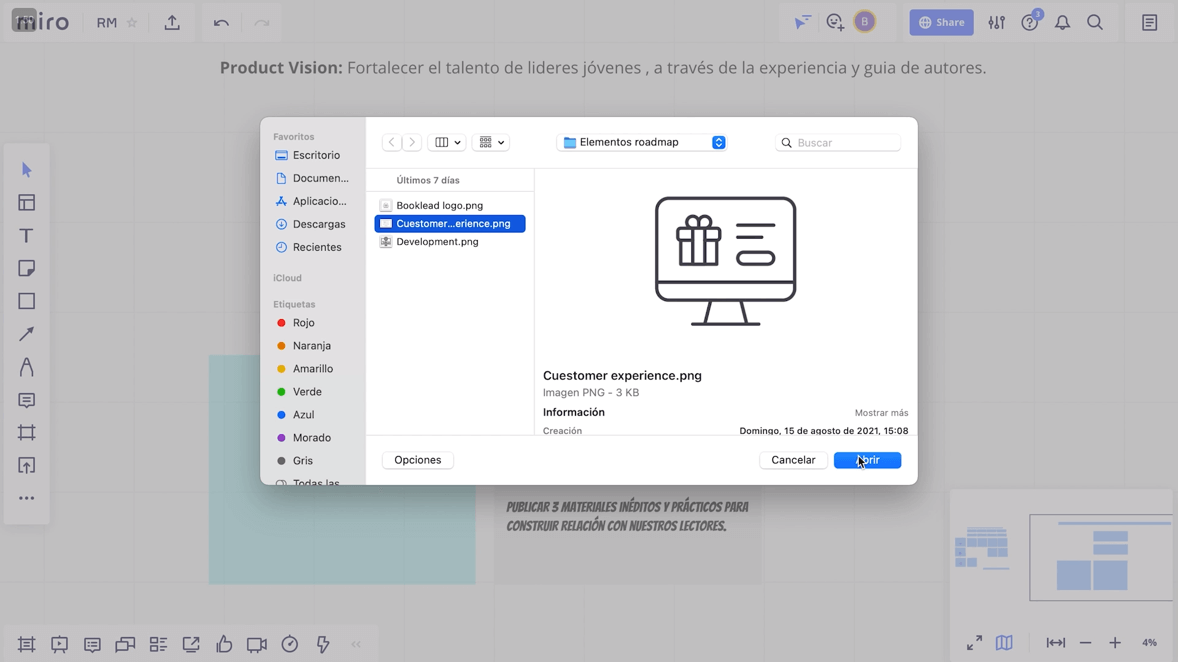Screen dimensions: 1178x662
Task: Open Escritorio in the sidebar
Action: [x=316, y=155]
